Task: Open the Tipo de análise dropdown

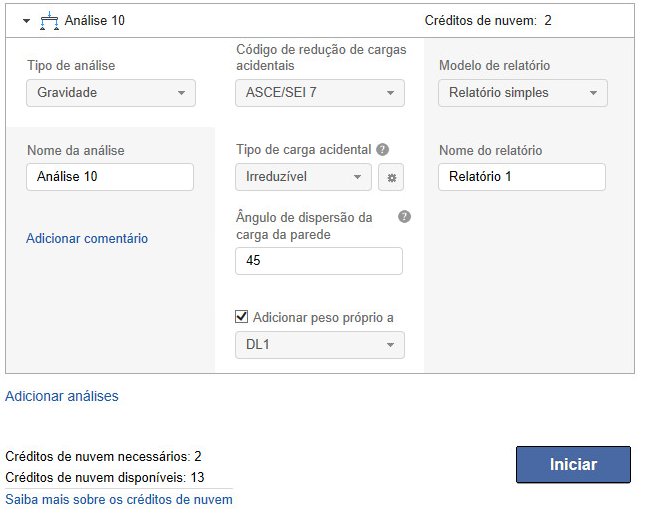Action: [110, 93]
